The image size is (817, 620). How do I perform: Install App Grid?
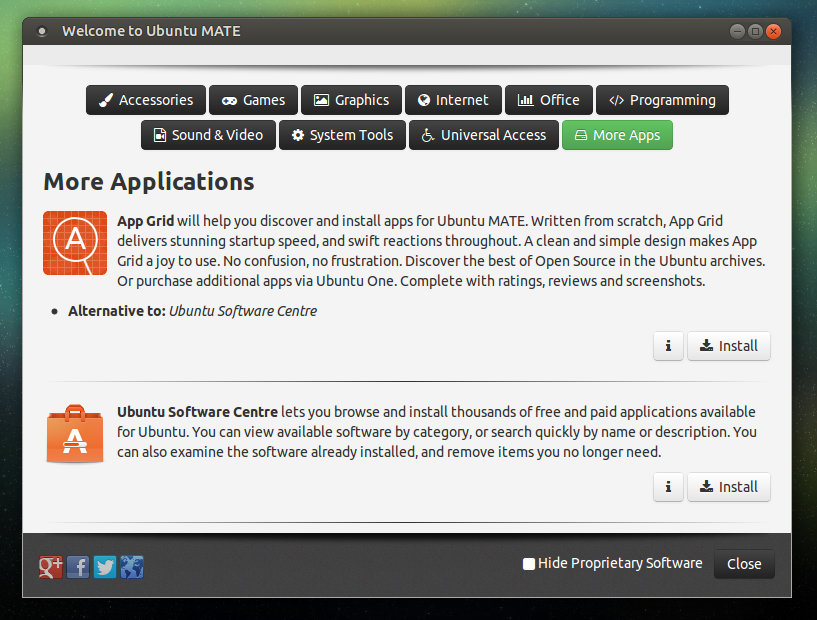click(728, 346)
